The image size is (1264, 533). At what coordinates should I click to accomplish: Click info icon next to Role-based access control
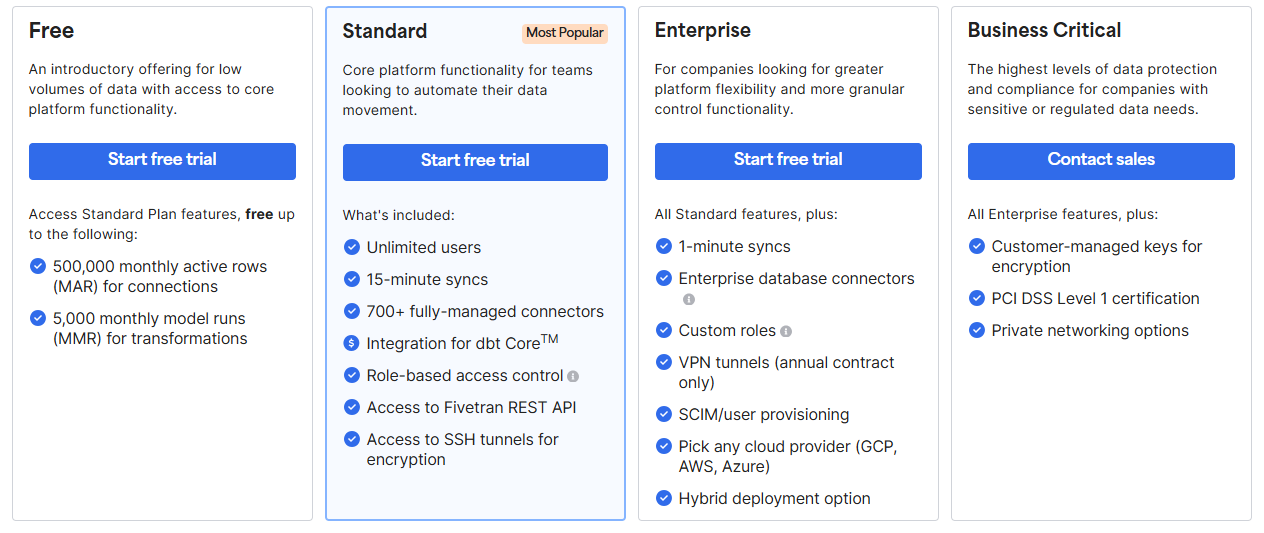tap(573, 376)
